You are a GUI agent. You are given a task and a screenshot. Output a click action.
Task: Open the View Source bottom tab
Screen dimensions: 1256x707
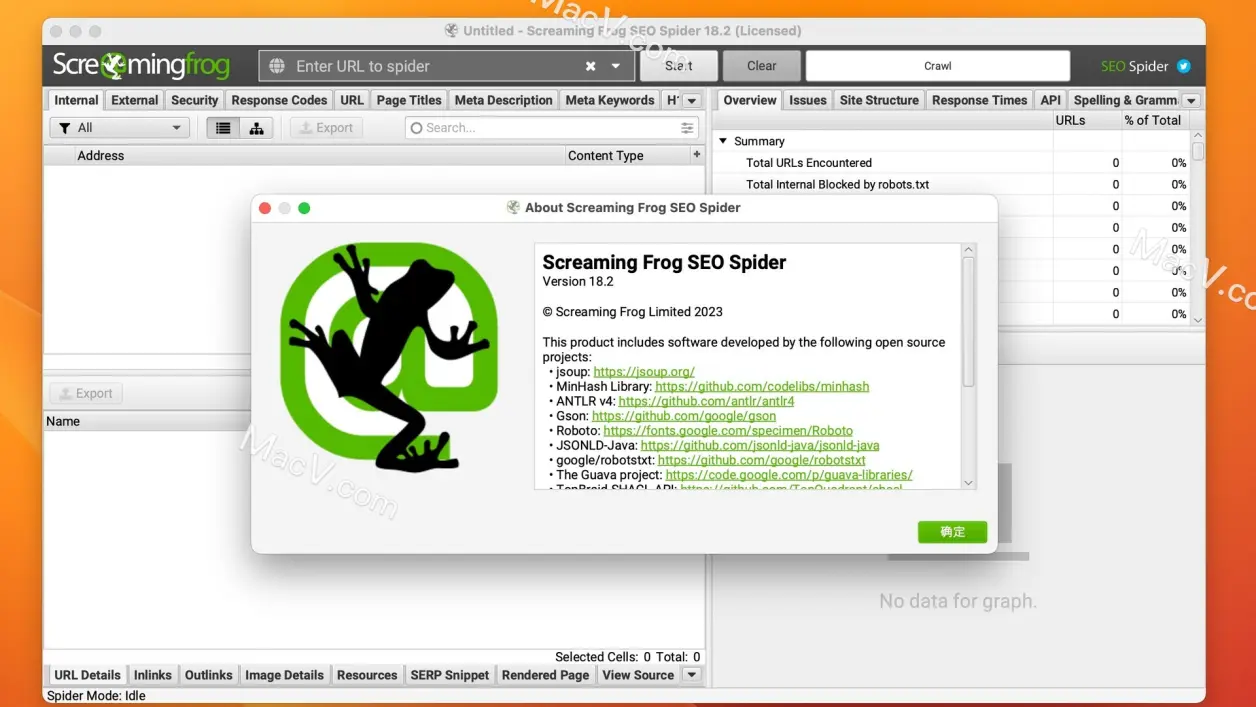tap(638, 675)
